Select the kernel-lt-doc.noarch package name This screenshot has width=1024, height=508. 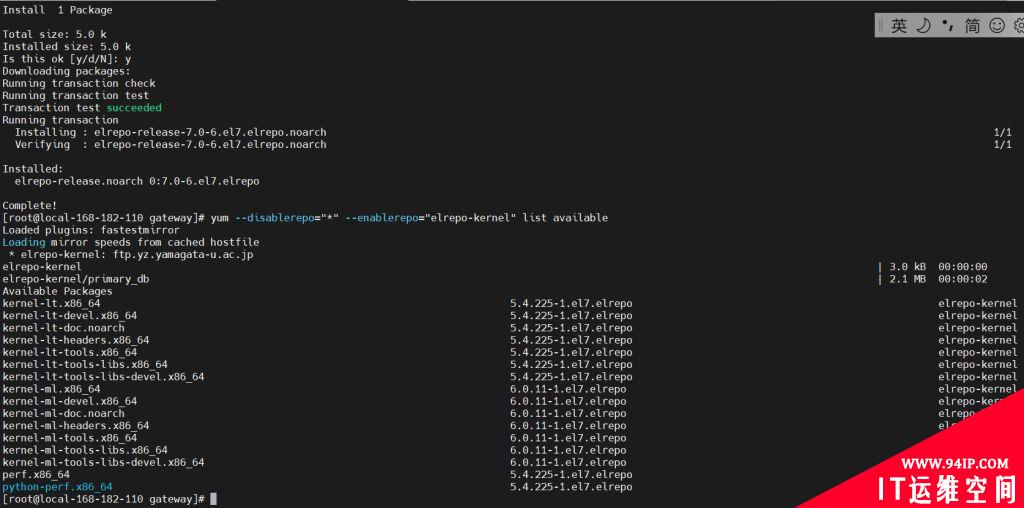64,328
